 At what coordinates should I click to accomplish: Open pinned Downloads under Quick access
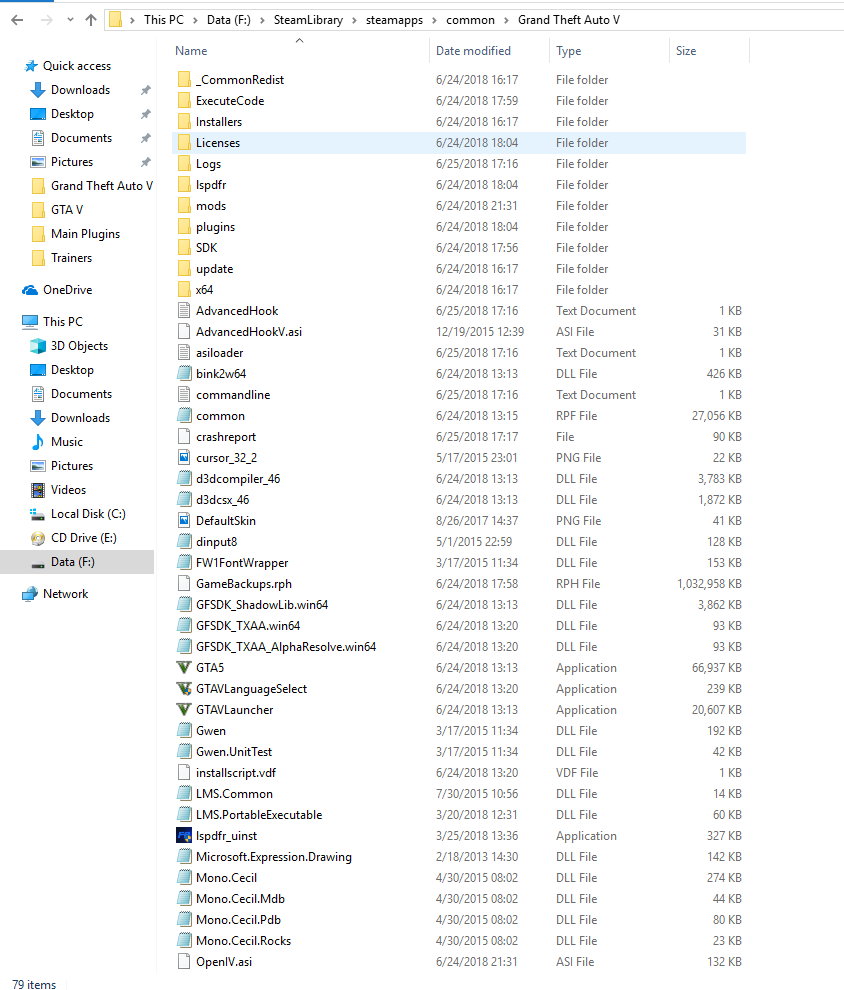(80, 90)
